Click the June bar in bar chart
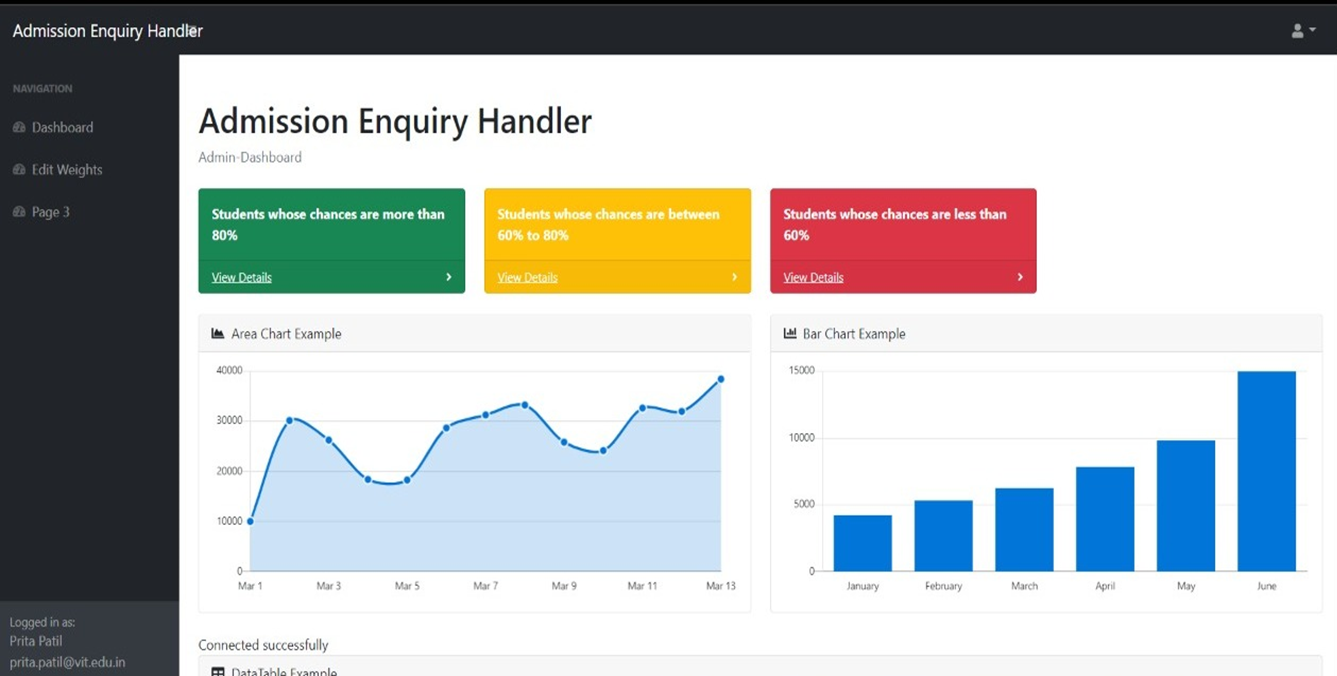1337x676 pixels. click(x=1266, y=471)
